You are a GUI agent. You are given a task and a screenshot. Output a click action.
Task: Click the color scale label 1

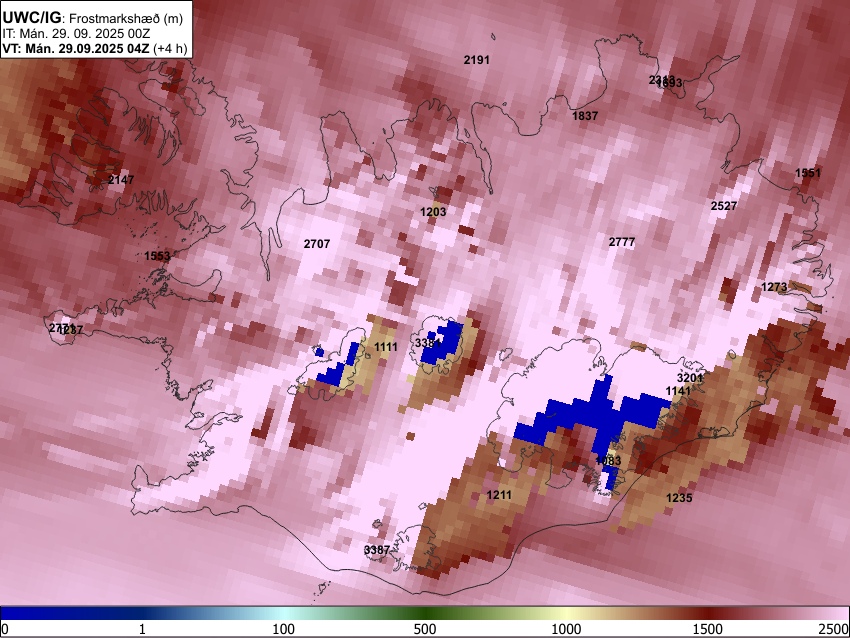[142, 629]
